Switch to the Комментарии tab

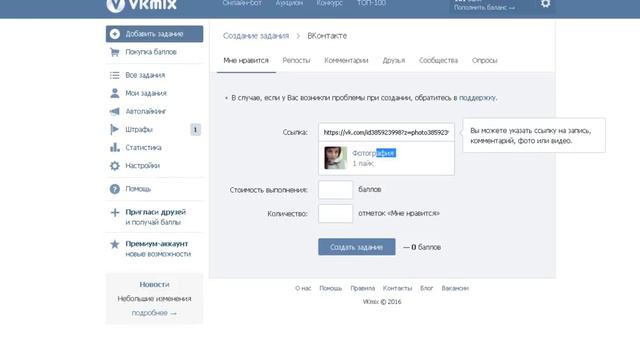click(346, 60)
